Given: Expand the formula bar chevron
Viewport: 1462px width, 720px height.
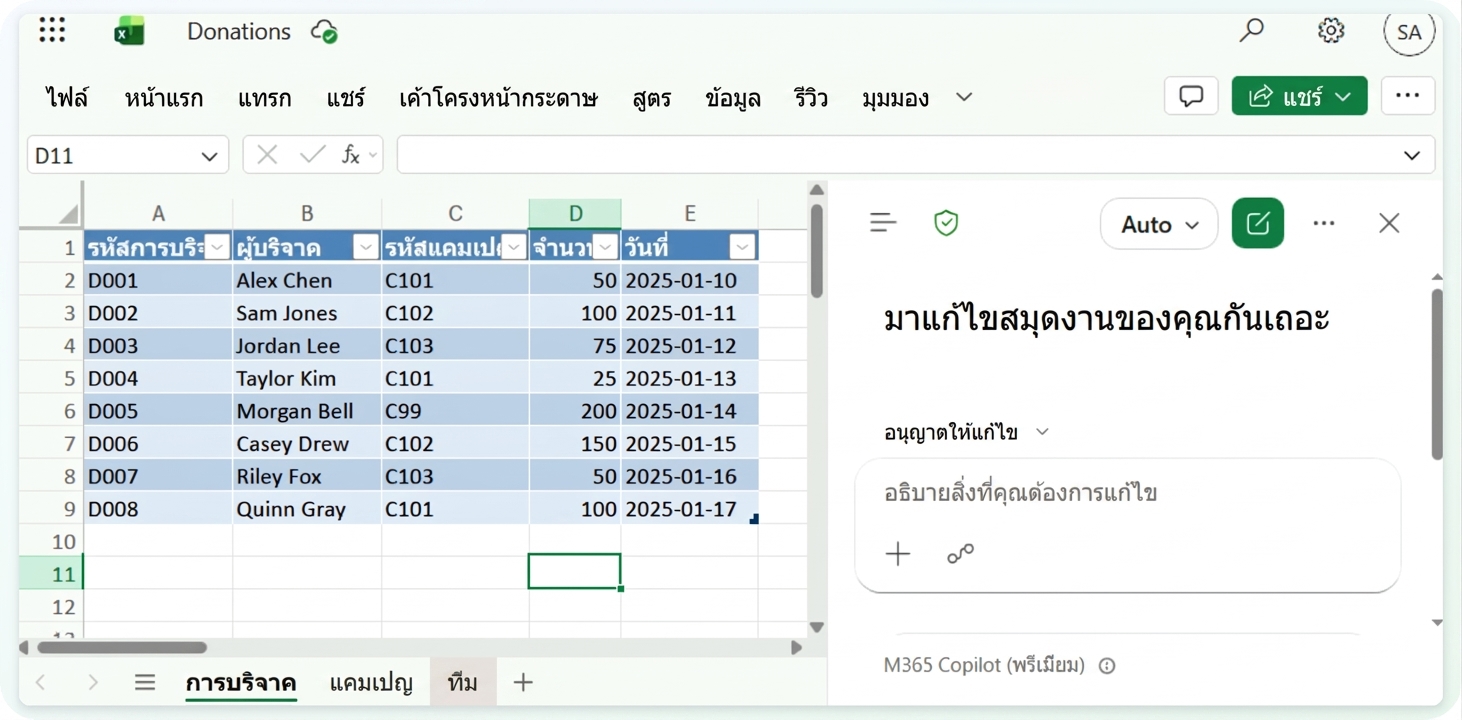Looking at the screenshot, I should click(x=1411, y=155).
